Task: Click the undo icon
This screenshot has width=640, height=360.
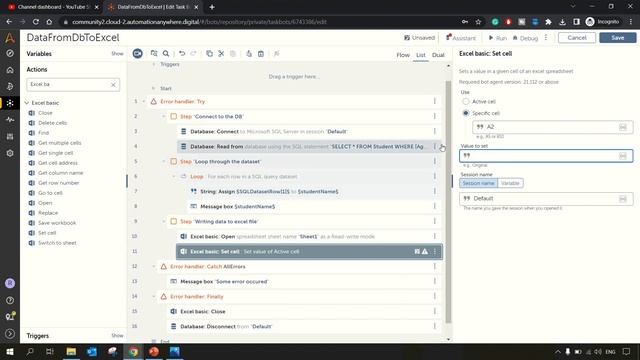Action: [x=182, y=53]
